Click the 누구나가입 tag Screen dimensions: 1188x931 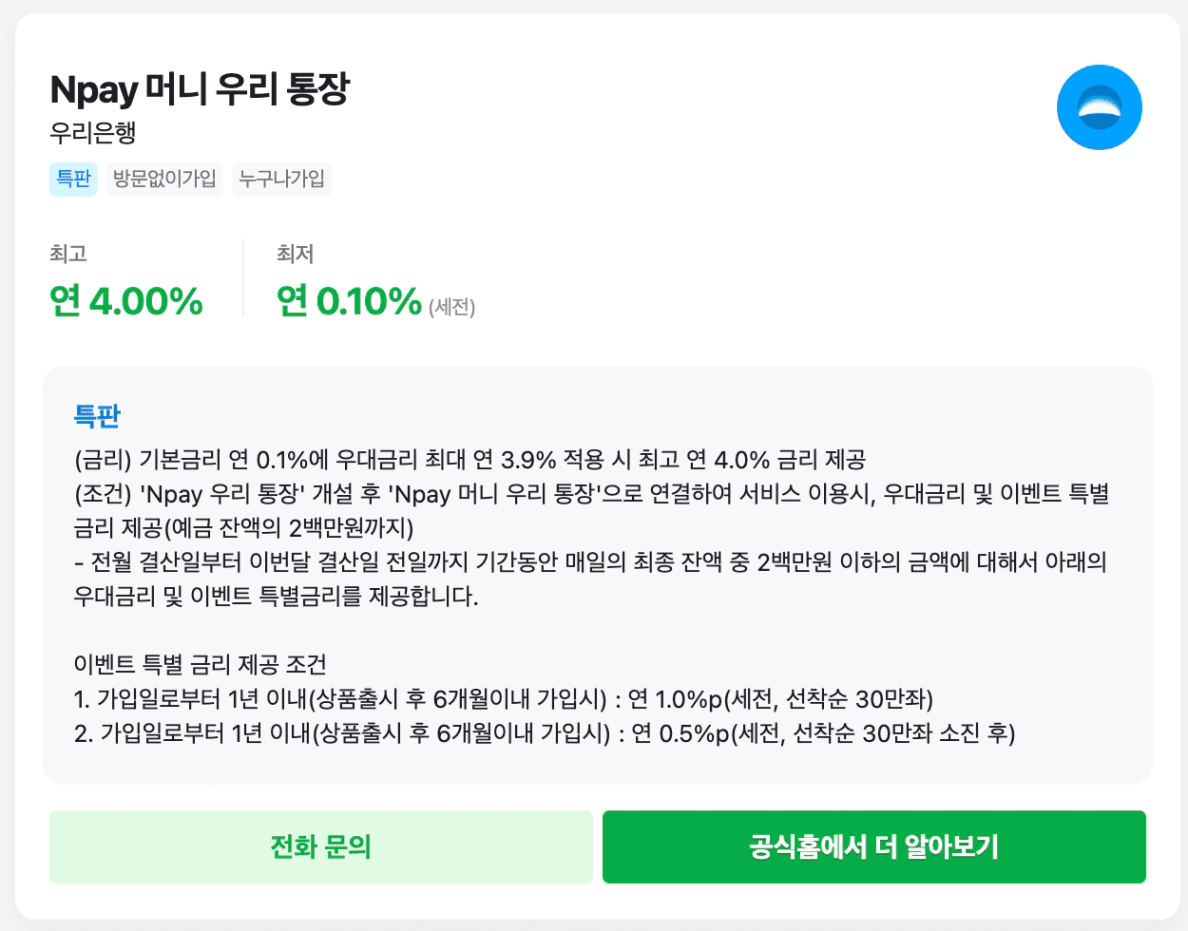[281, 180]
